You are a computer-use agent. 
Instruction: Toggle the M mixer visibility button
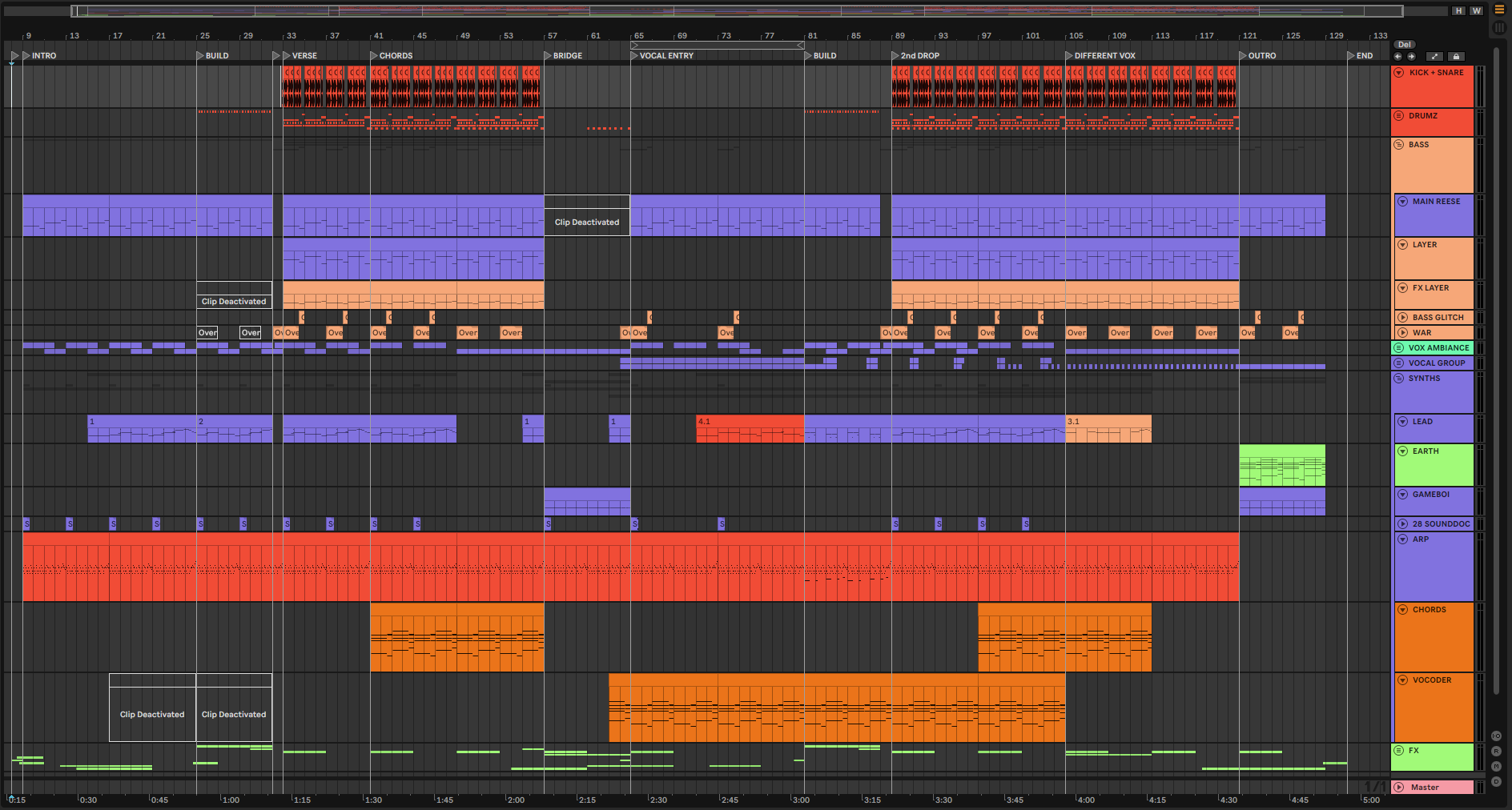[x=1496, y=767]
